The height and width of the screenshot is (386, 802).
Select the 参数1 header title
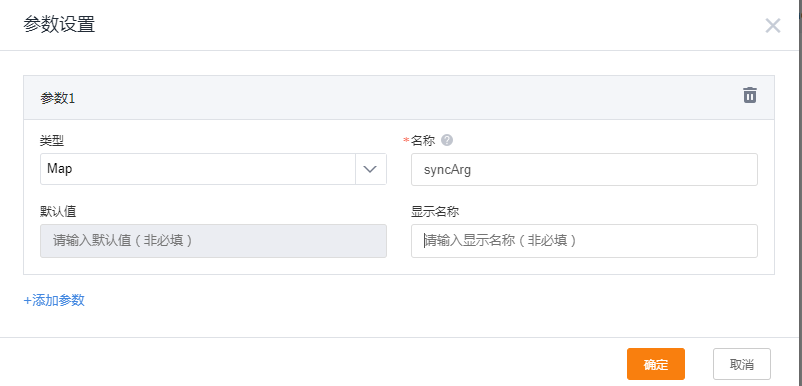(x=57, y=99)
